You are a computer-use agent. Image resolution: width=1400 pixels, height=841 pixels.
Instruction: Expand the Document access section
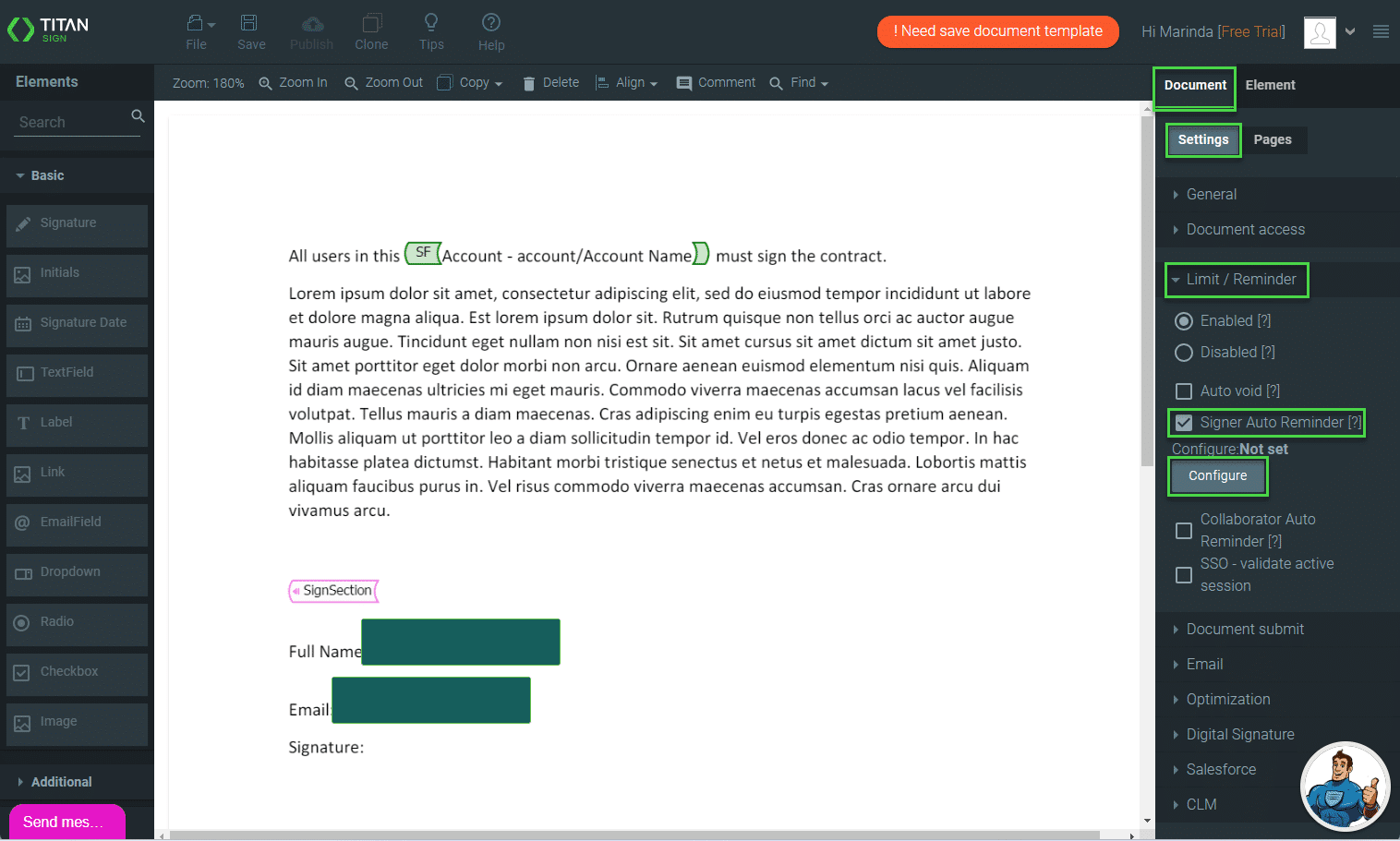click(1245, 230)
